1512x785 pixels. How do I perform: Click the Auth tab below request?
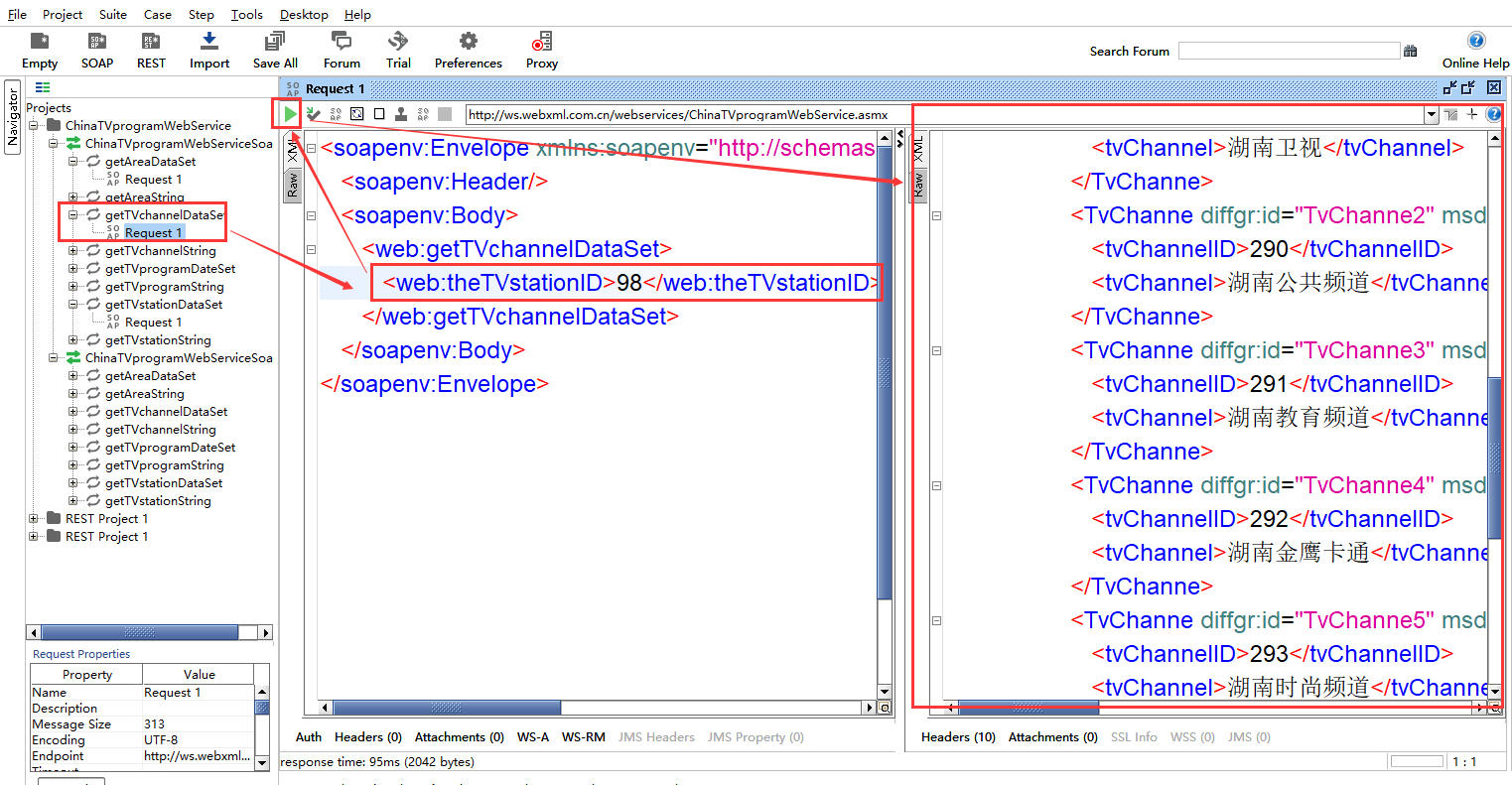(x=309, y=737)
